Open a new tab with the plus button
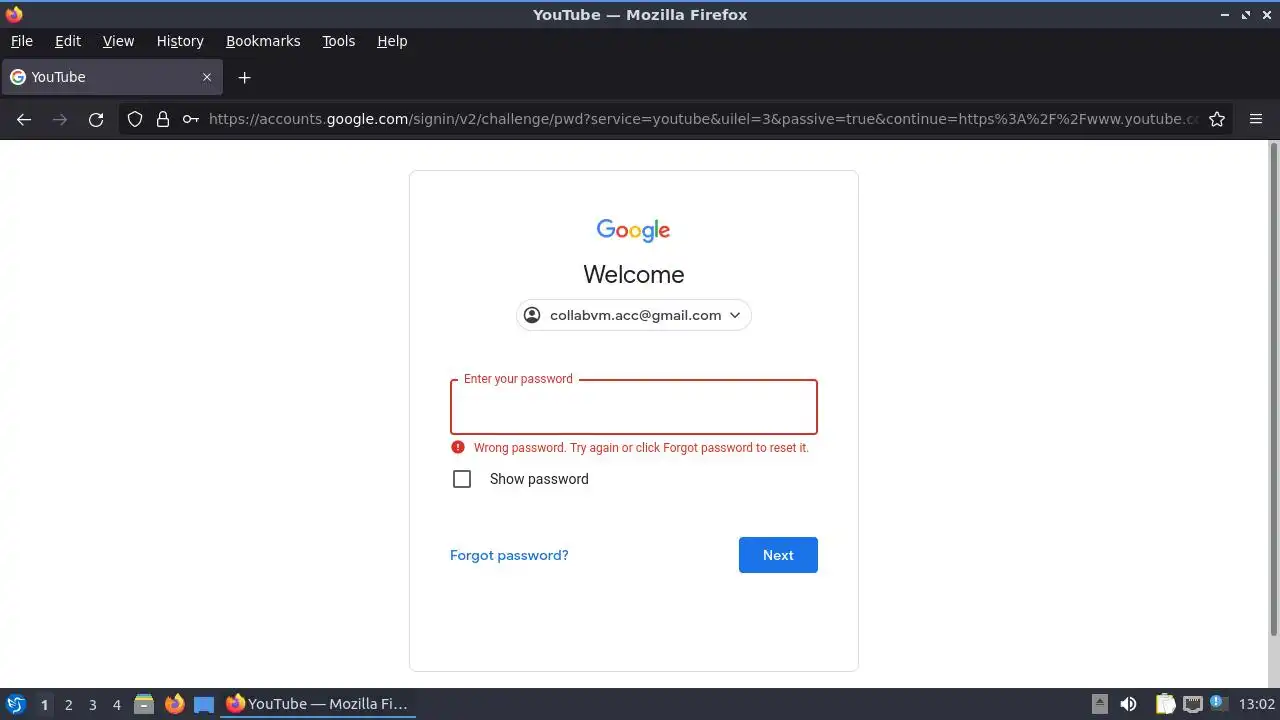The image size is (1280, 720). tap(245, 77)
